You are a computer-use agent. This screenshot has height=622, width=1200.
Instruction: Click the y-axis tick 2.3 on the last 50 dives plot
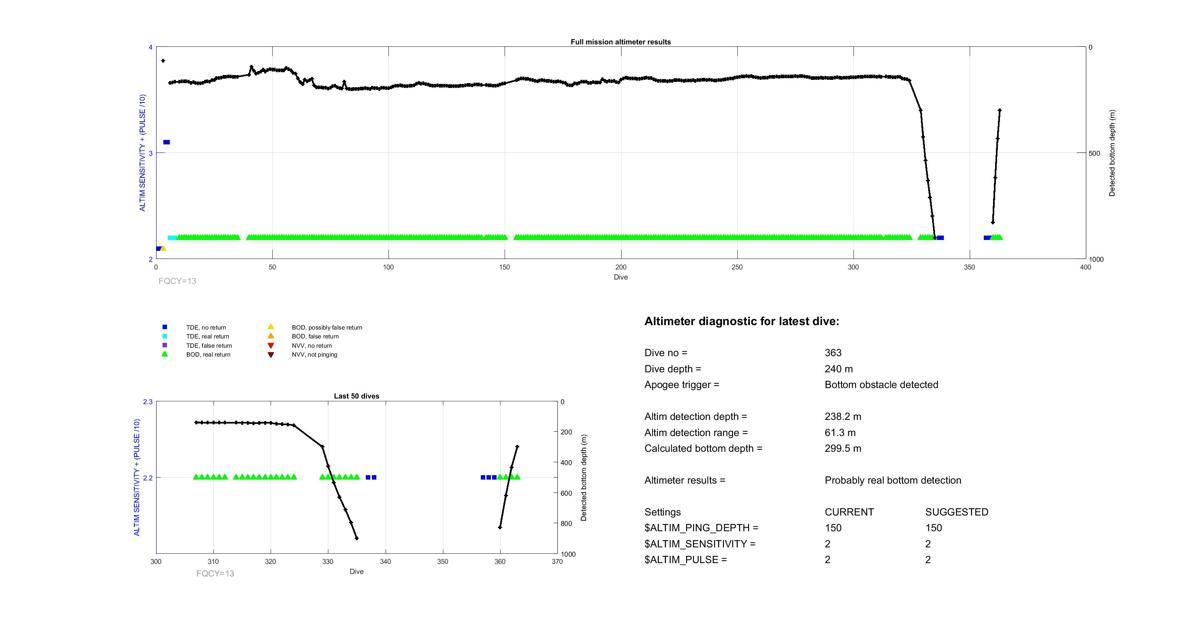[x=148, y=402]
